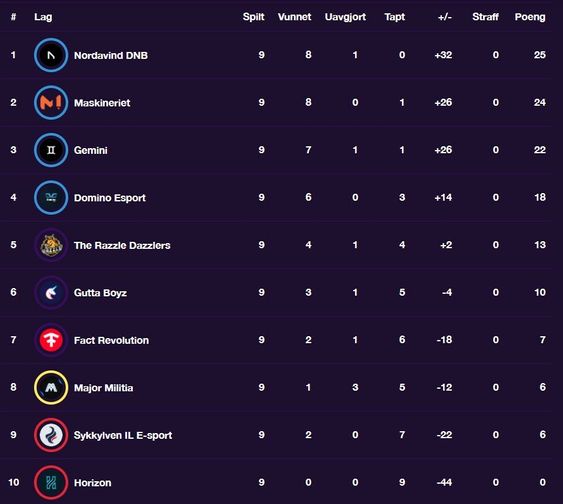Viewport: 563px width, 504px height.
Task: Open the Horizon team name link
Action: (x=92, y=482)
